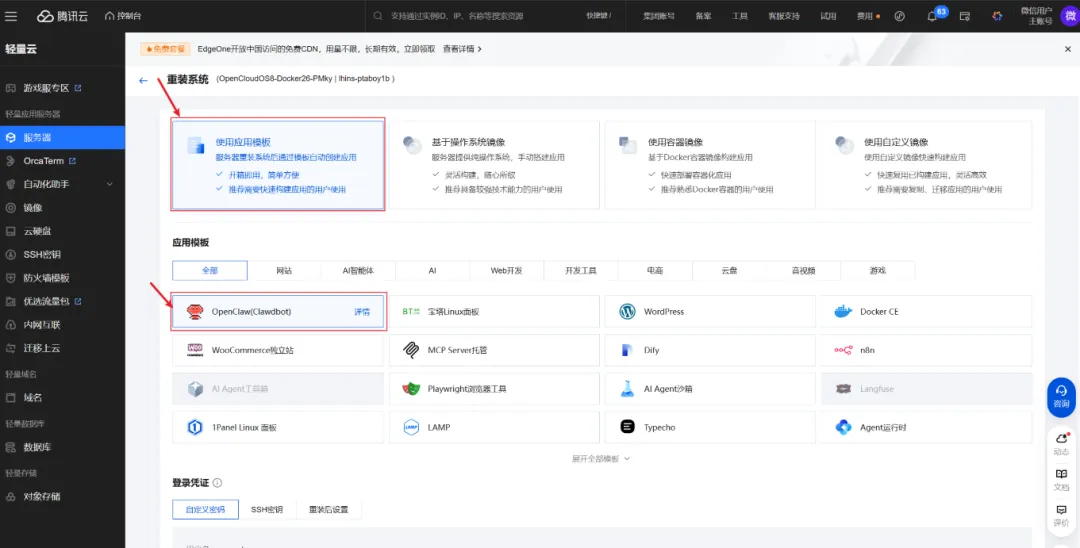Select the WordPress template icon

coord(627,311)
